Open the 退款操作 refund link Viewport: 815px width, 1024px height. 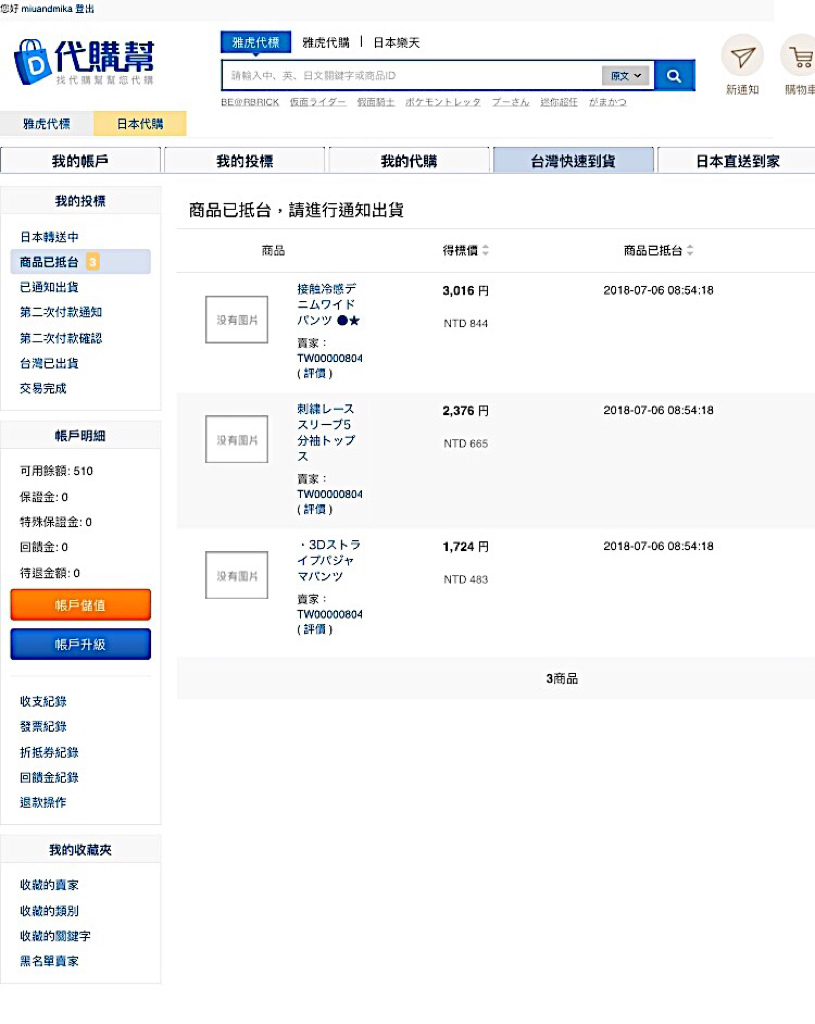pos(40,802)
